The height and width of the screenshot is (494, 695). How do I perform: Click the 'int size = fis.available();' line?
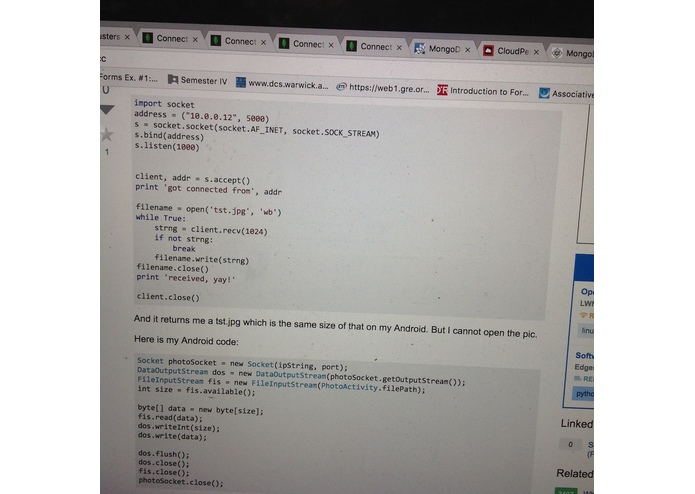(196, 390)
